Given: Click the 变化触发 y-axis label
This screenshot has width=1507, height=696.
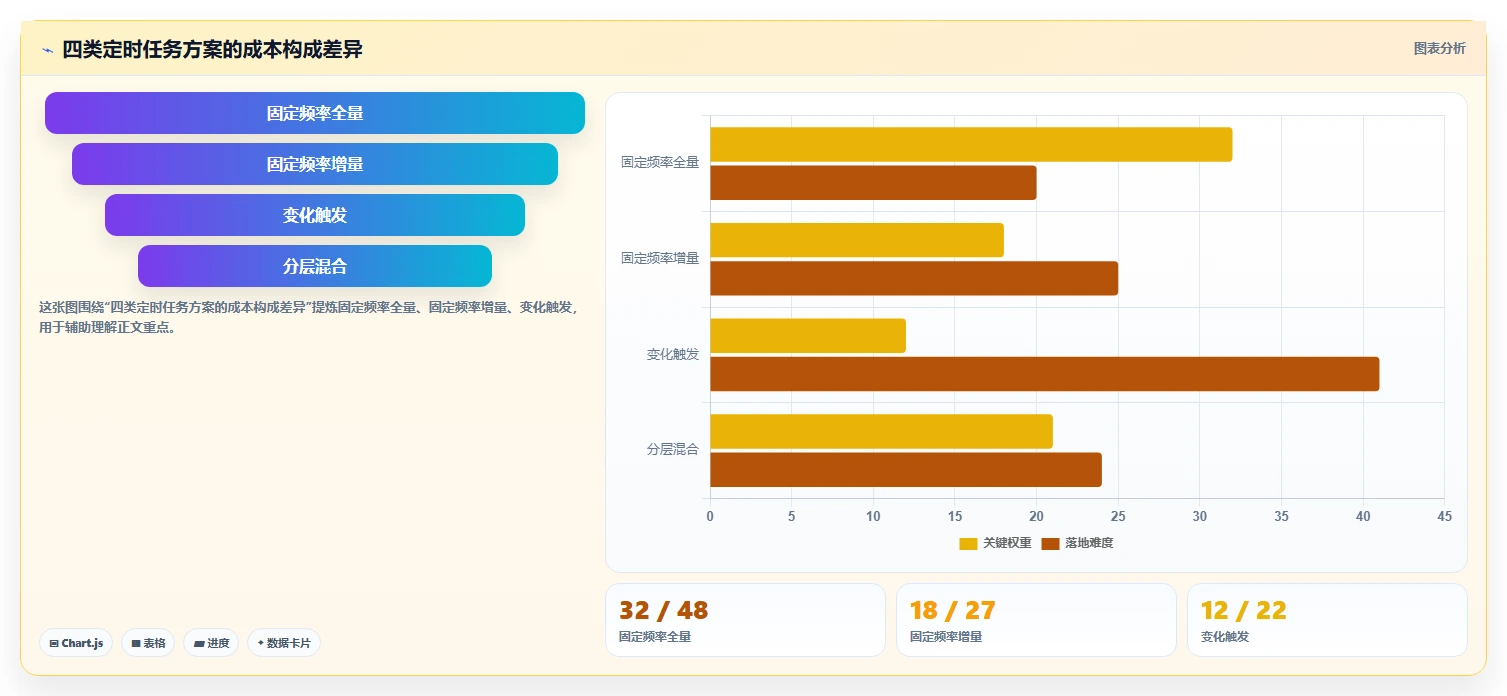Looking at the screenshot, I should (x=673, y=354).
